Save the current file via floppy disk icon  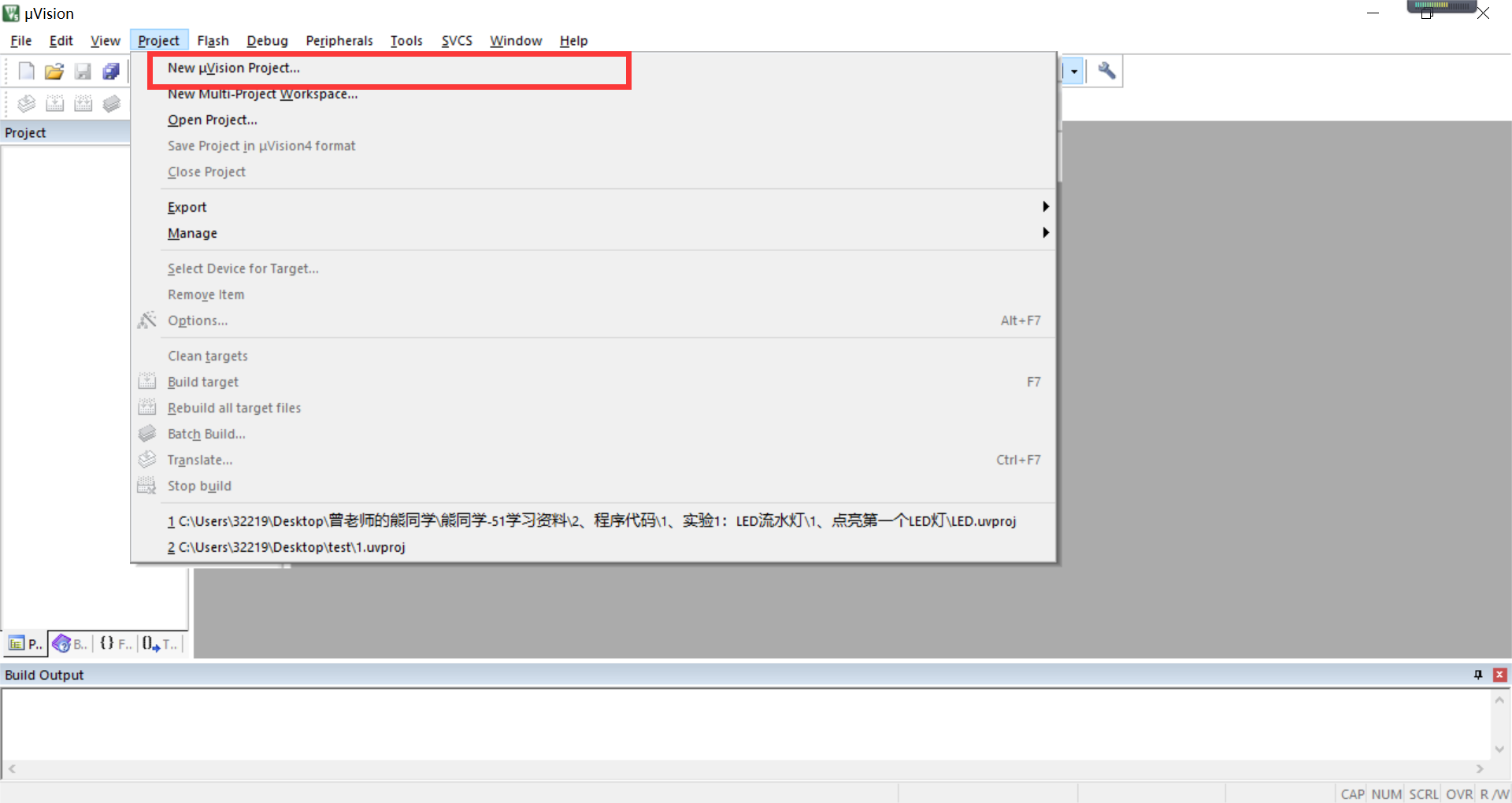(83, 71)
